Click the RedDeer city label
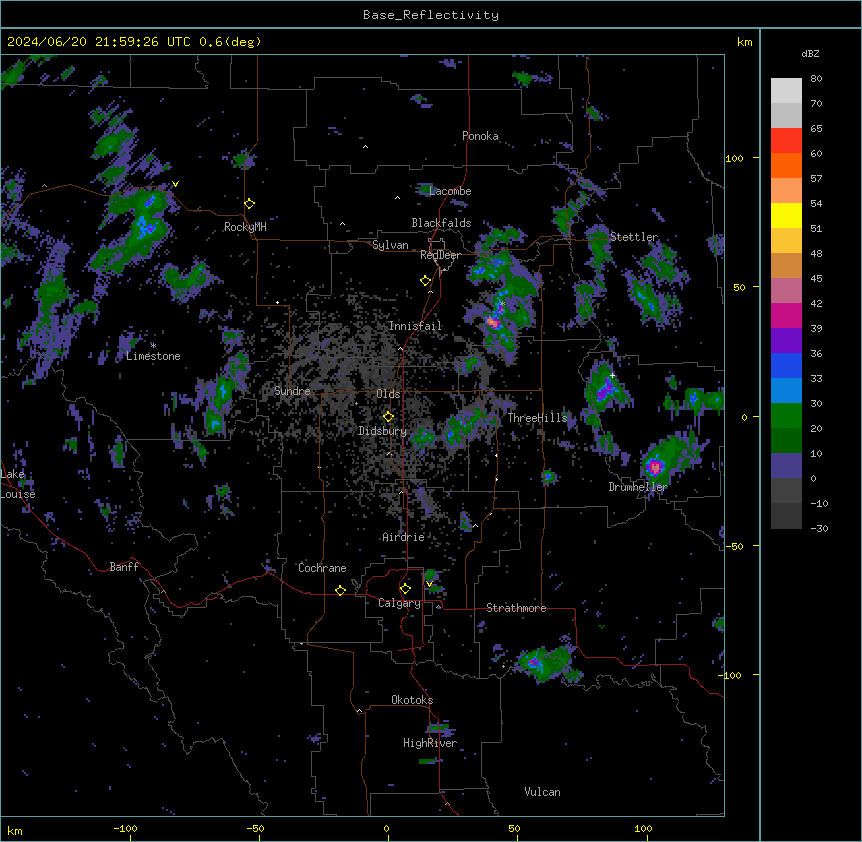 click(x=440, y=255)
